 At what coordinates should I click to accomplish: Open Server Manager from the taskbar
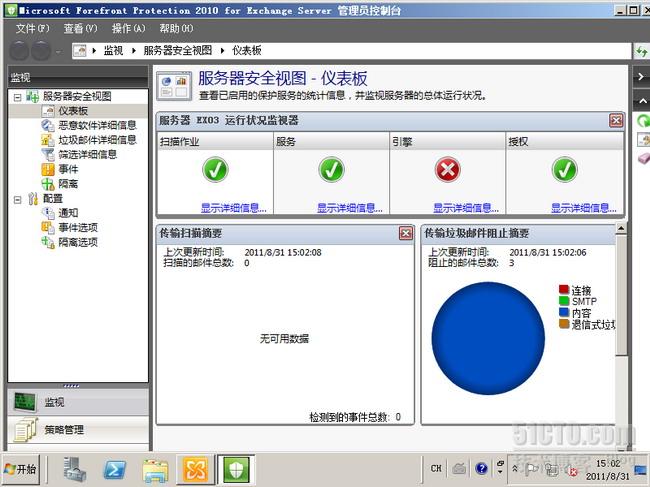(75, 469)
